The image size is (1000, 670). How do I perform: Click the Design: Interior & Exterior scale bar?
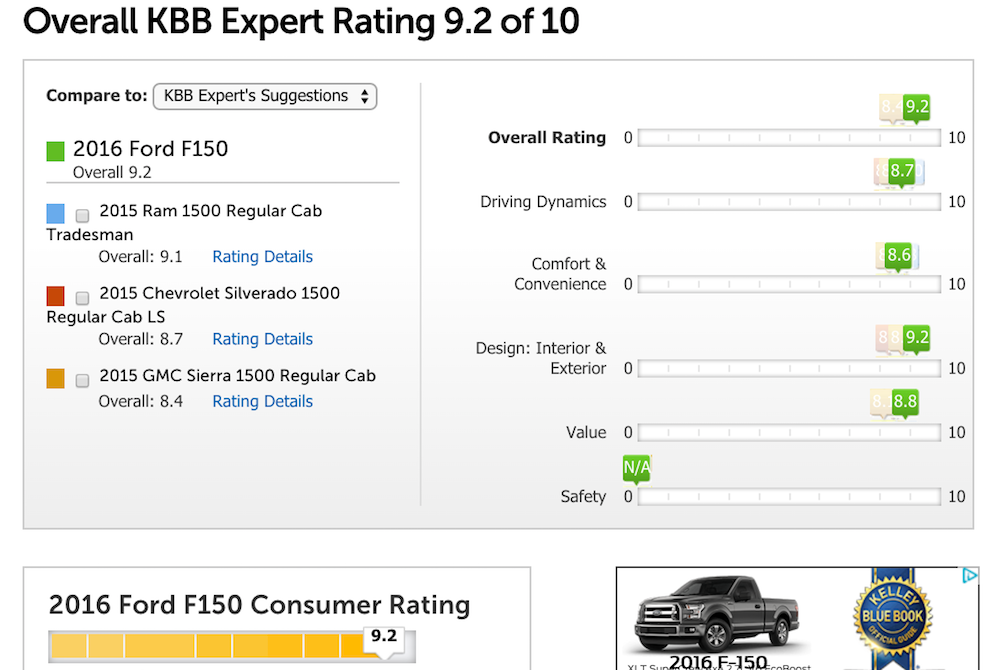[789, 368]
